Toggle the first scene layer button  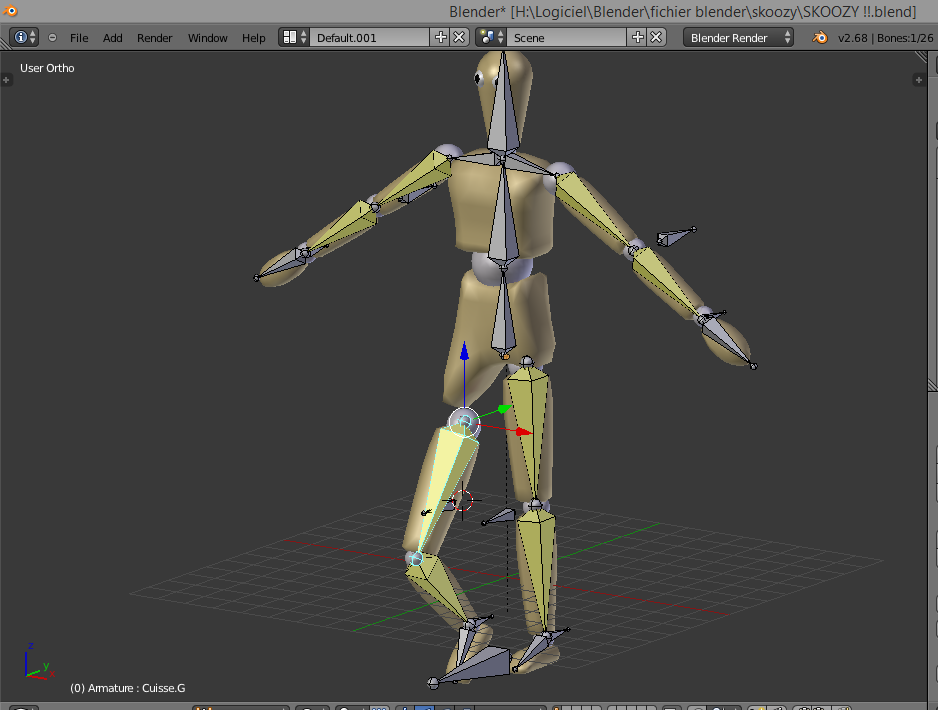[558, 707]
